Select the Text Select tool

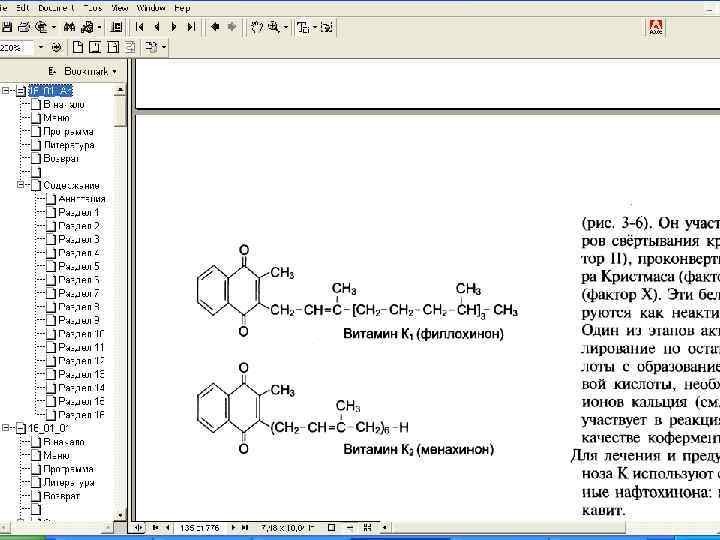click(303, 28)
